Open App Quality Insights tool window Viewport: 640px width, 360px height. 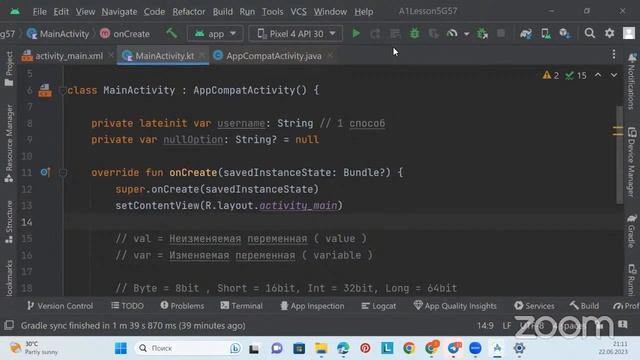tap(455, 306)
